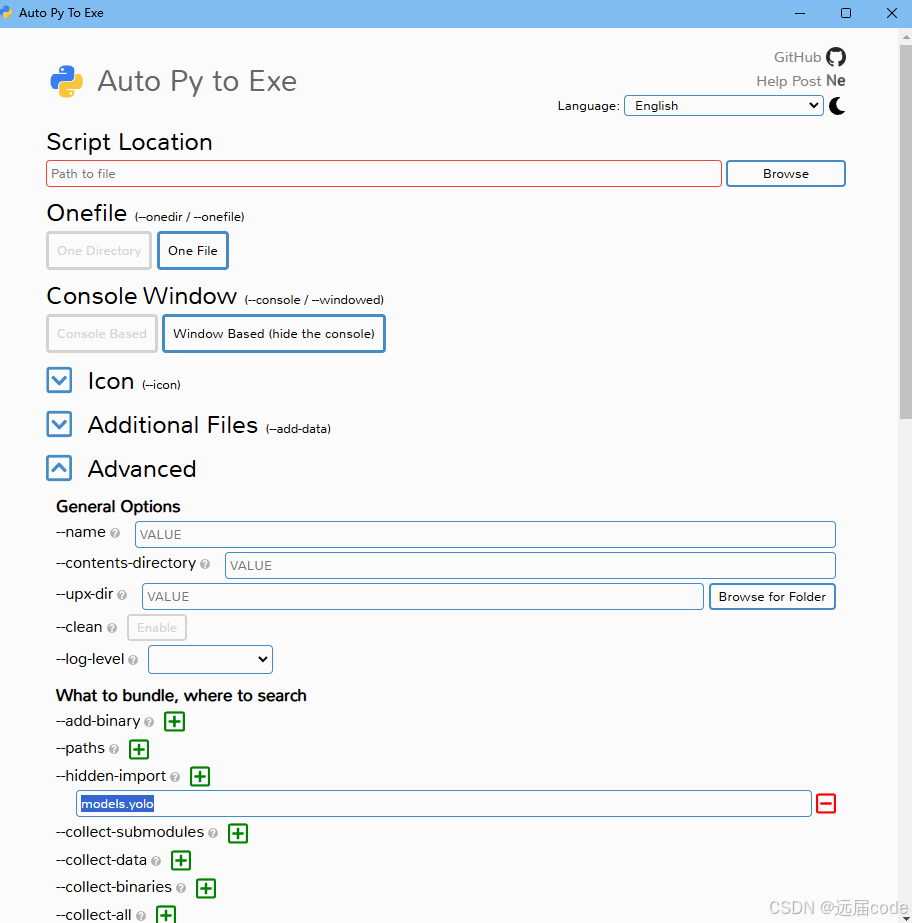The image size is (912, 923).
Task: Open the GitHub text link
Action: pyautogui.click(x=797, y=57)
